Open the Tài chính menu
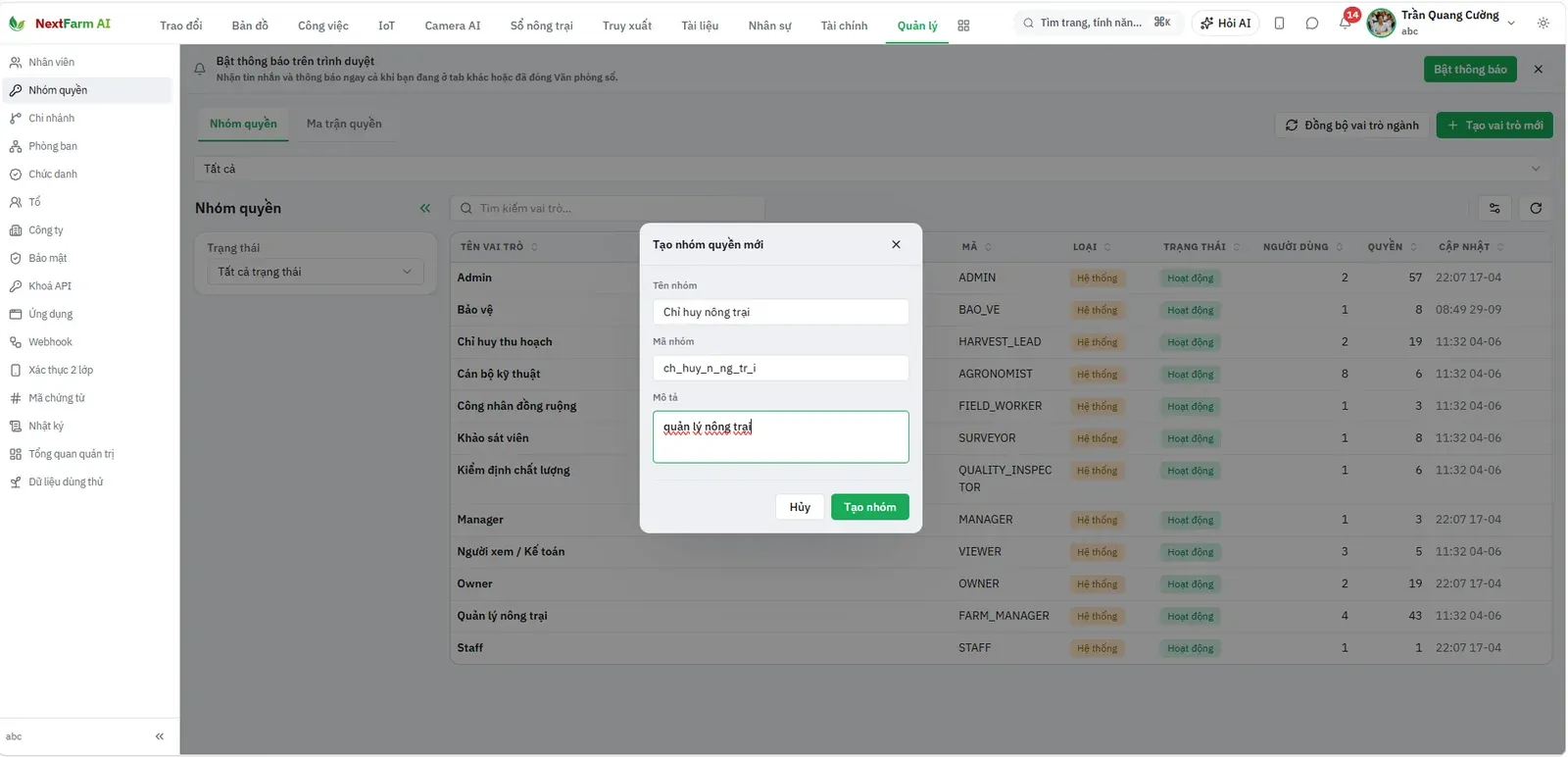The image size is (1568, 757). pyautogui.click(x=844, y=25)
